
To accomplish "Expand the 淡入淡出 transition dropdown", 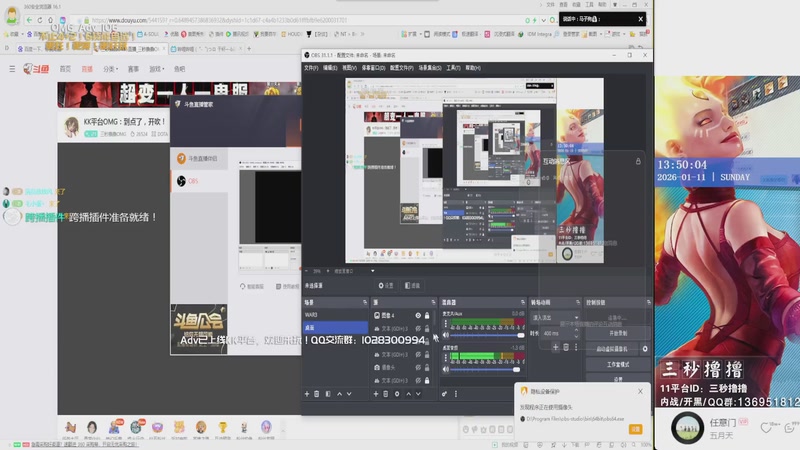I will coord(555,317).
